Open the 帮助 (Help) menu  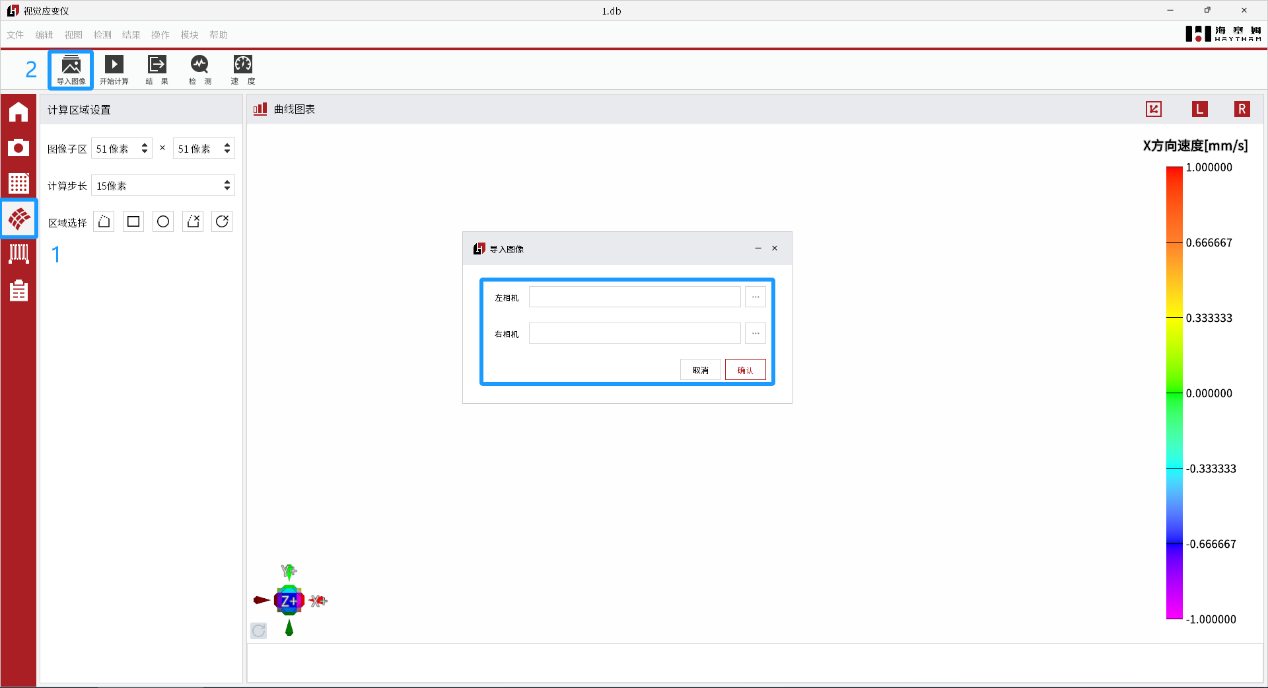click(218, 34)
